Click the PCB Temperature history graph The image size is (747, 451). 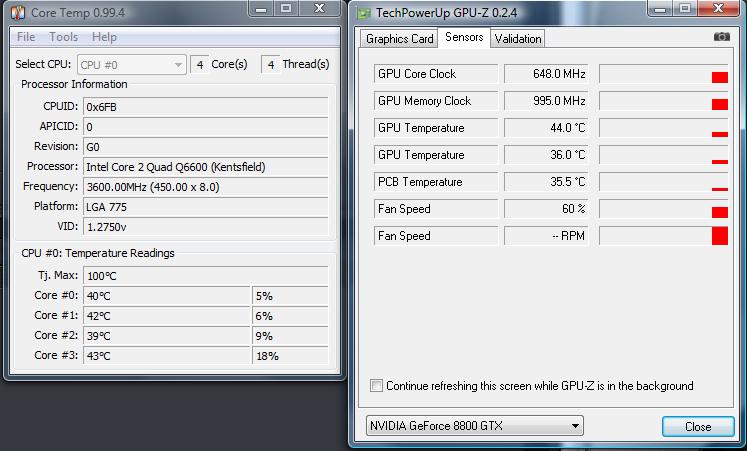pos(664,182)
